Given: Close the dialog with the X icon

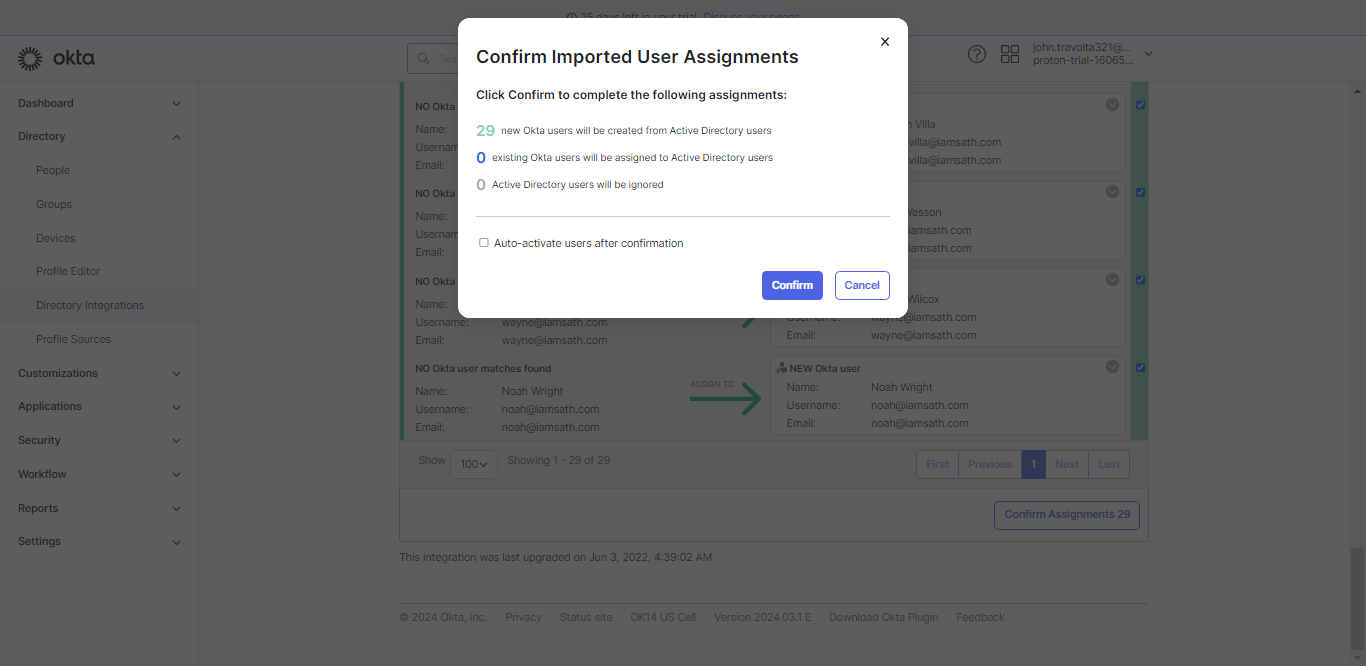Looking at the screenshot, I should 884,42.
